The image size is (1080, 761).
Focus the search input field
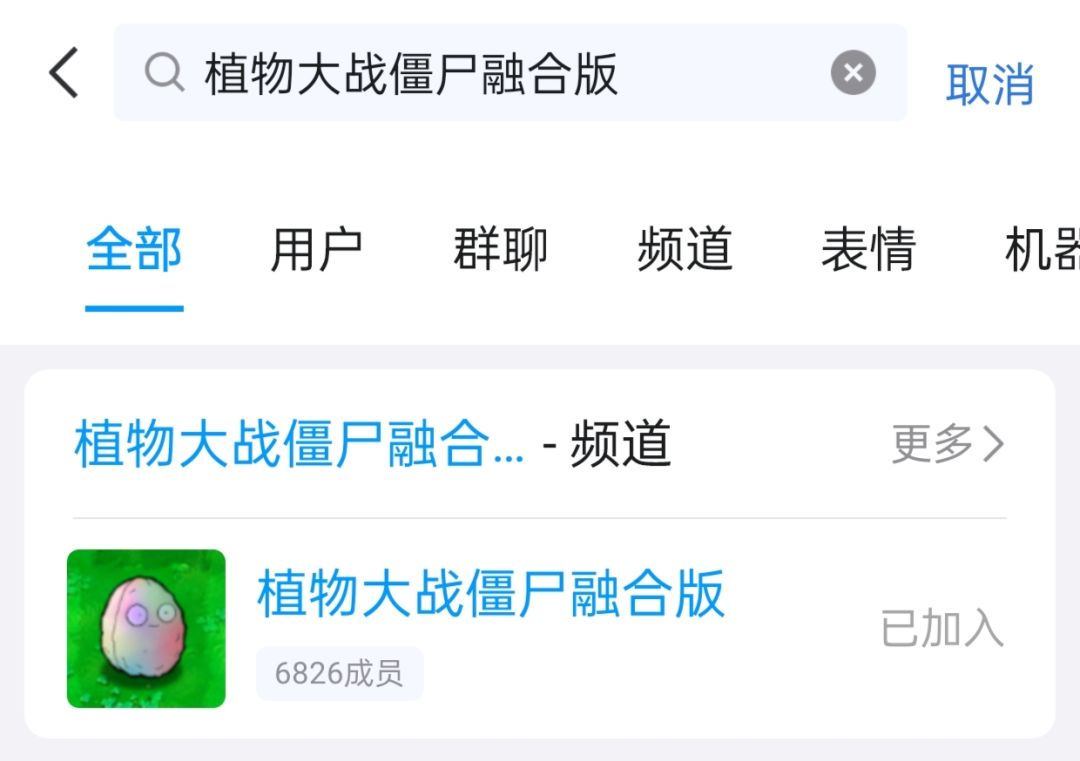[510, 72]
